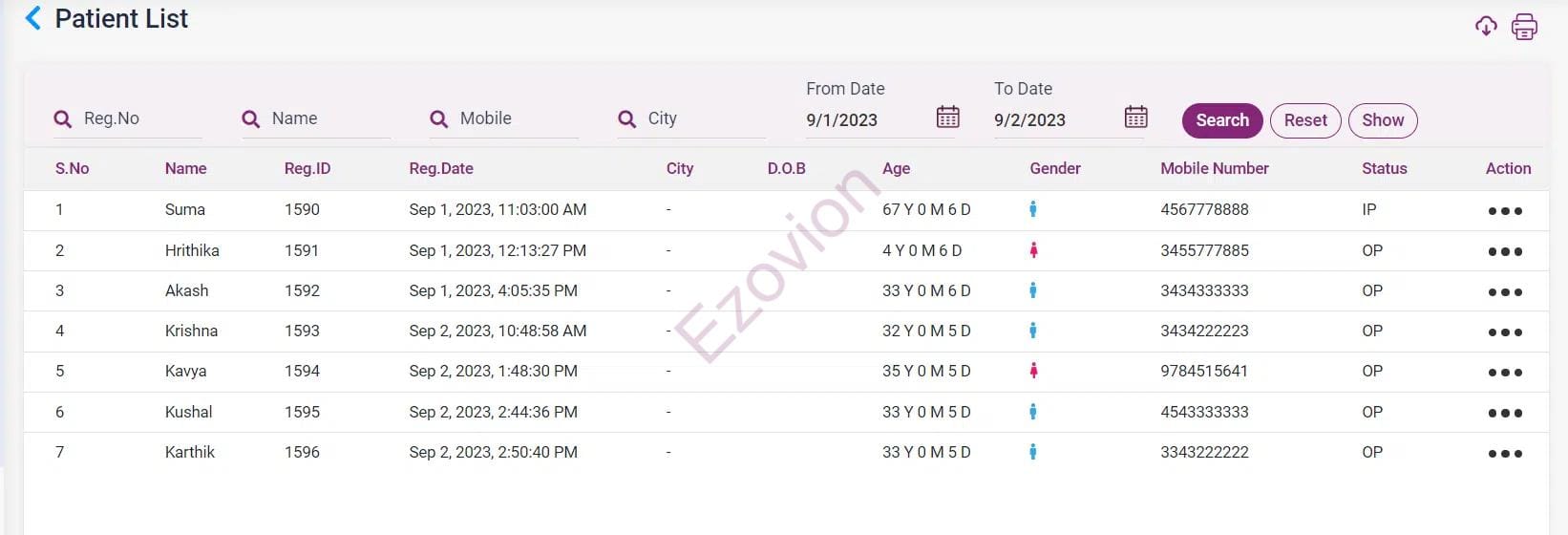Open the From Date calendar picker
Image resolution: width=1568 pixels, height=535 pixels.
[x=947, y=118]
